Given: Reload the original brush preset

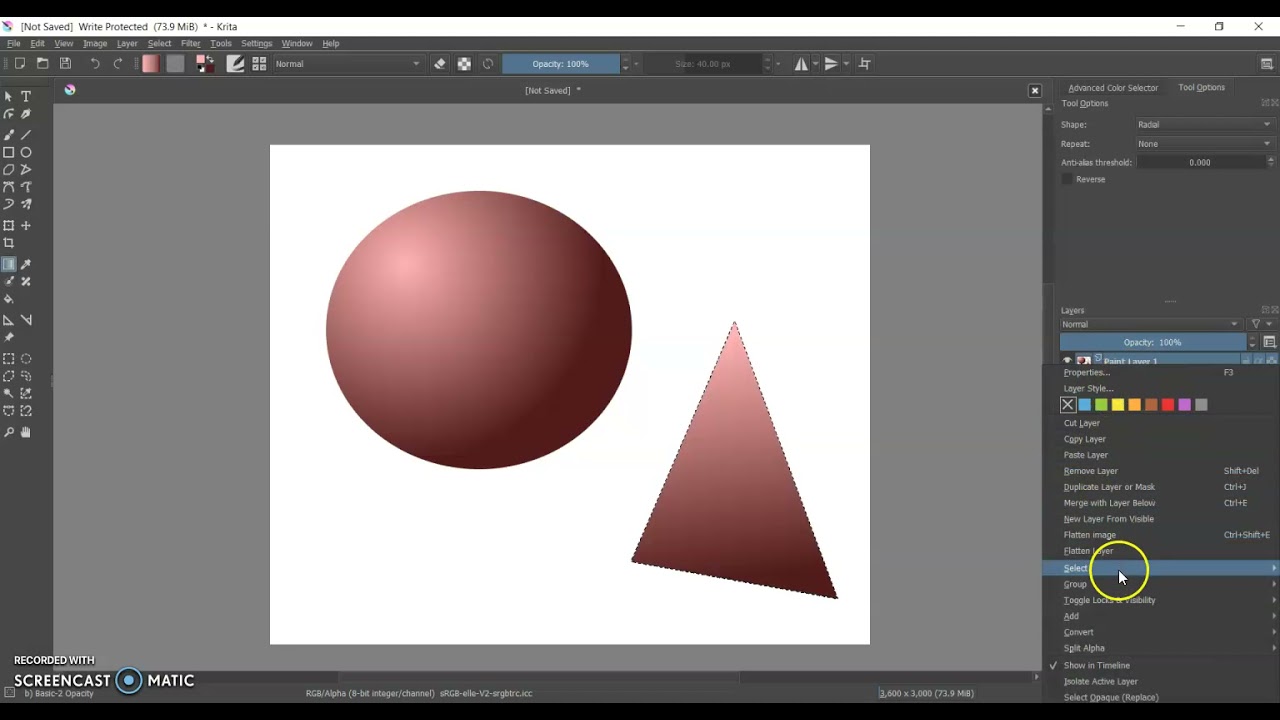Looking at the screenshot, I should point(488,64).
